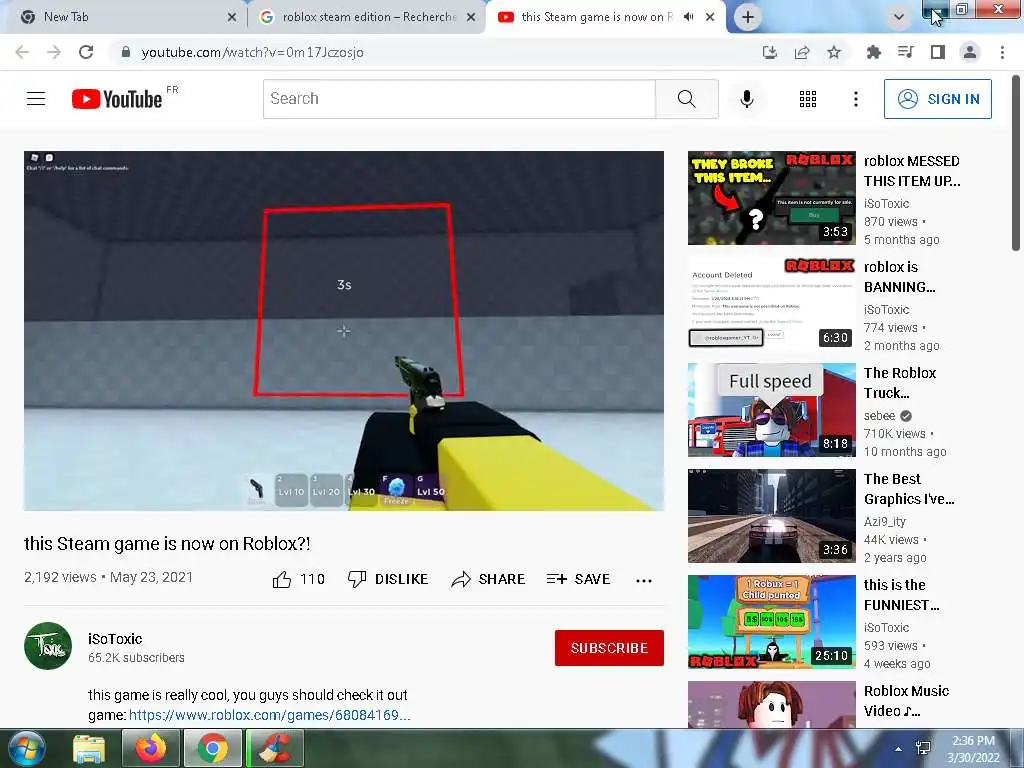Start voice search with microphone icon
Image resolution: width=1024 pixels, height=768 pixels.
coord(746,99)
